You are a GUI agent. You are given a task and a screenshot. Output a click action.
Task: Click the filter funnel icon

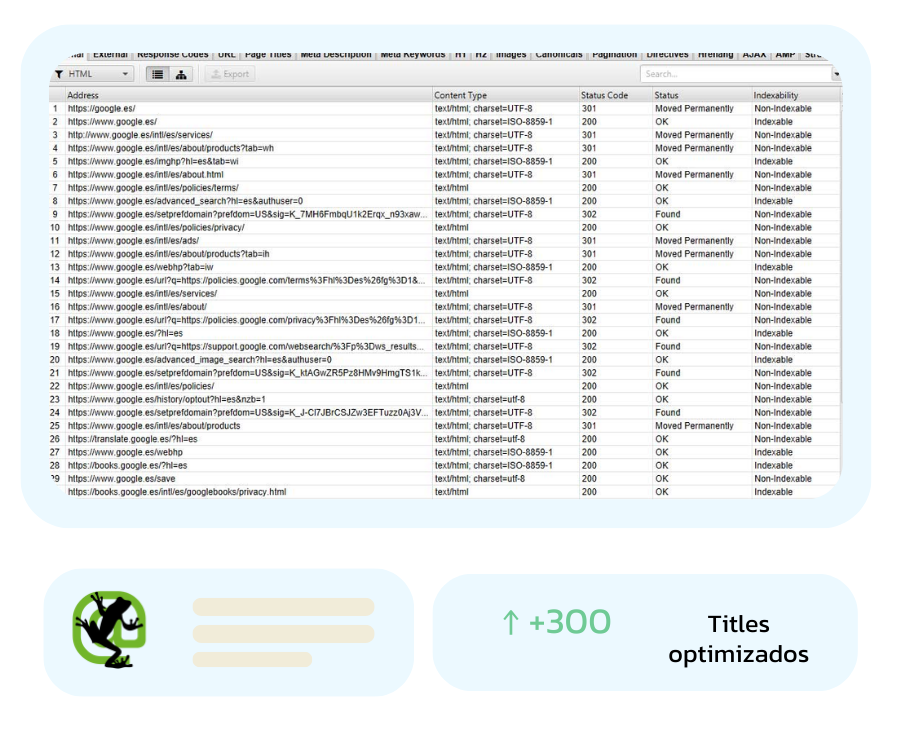[59, 74]
